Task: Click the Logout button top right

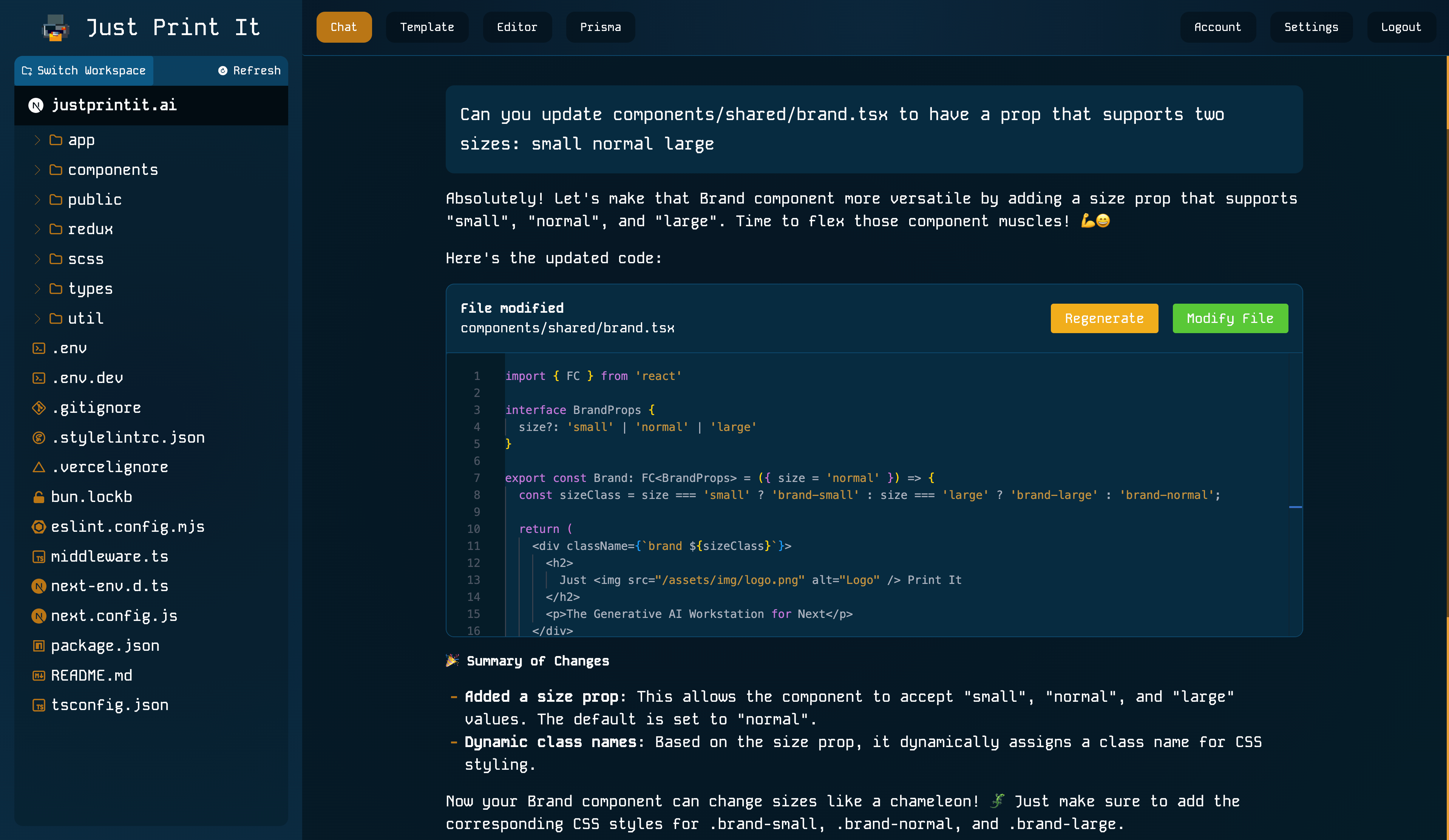Action: (1401, 27)
